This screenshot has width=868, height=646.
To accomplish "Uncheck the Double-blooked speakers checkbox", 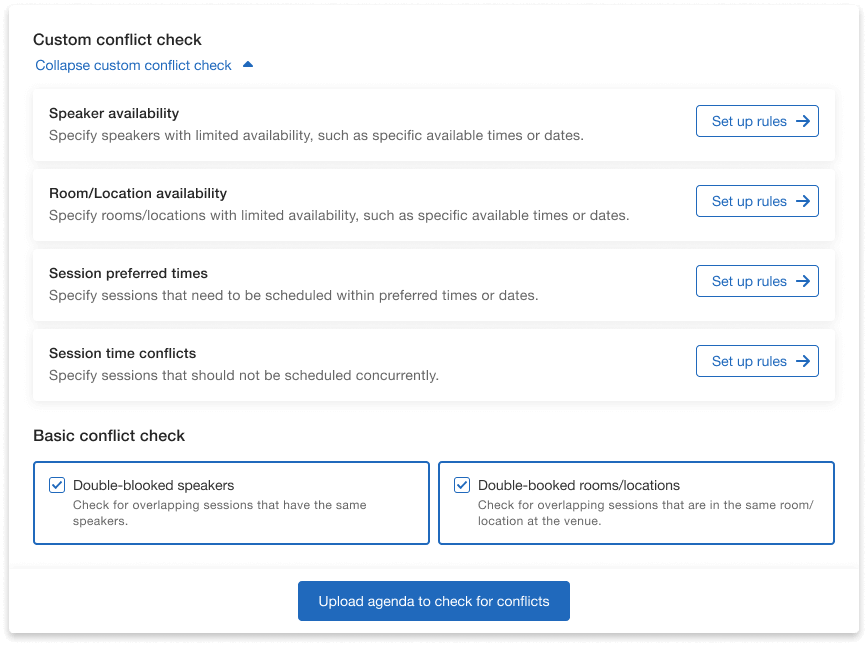I will [57, 485].
